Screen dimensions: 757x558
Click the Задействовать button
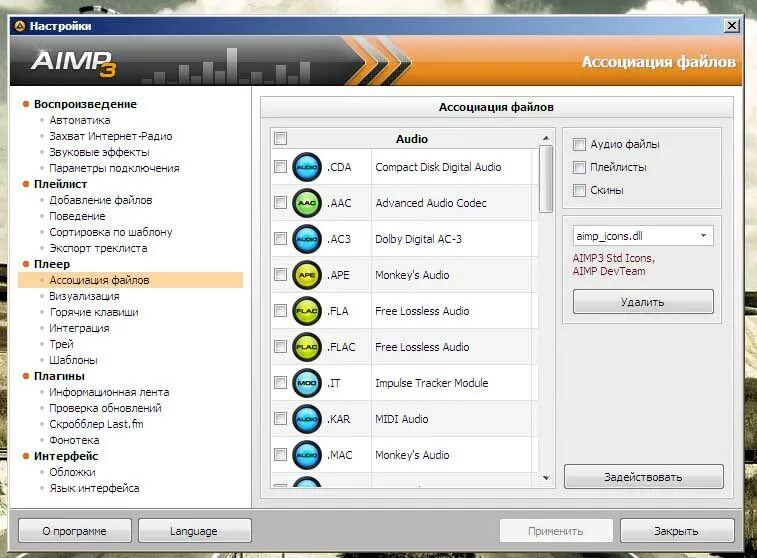pos(644,477)
